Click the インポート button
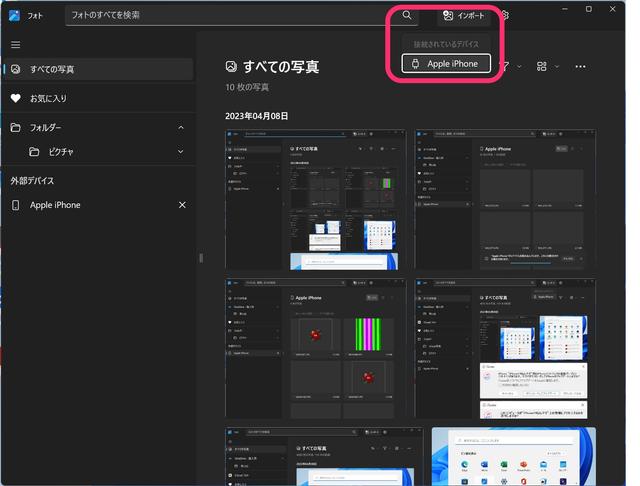640x486 pixels. [x=464, y=15]
